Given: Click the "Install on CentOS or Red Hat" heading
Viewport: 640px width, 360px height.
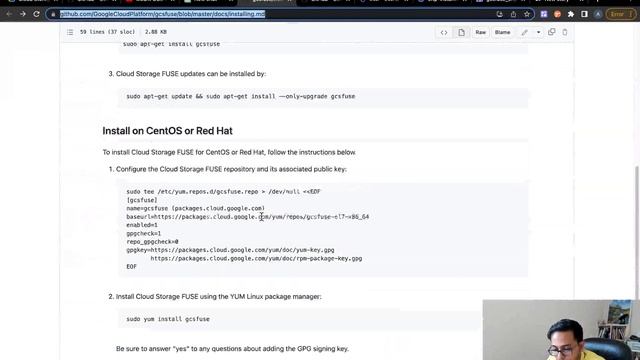Looking at the screenshot, I should pos(167,131).
